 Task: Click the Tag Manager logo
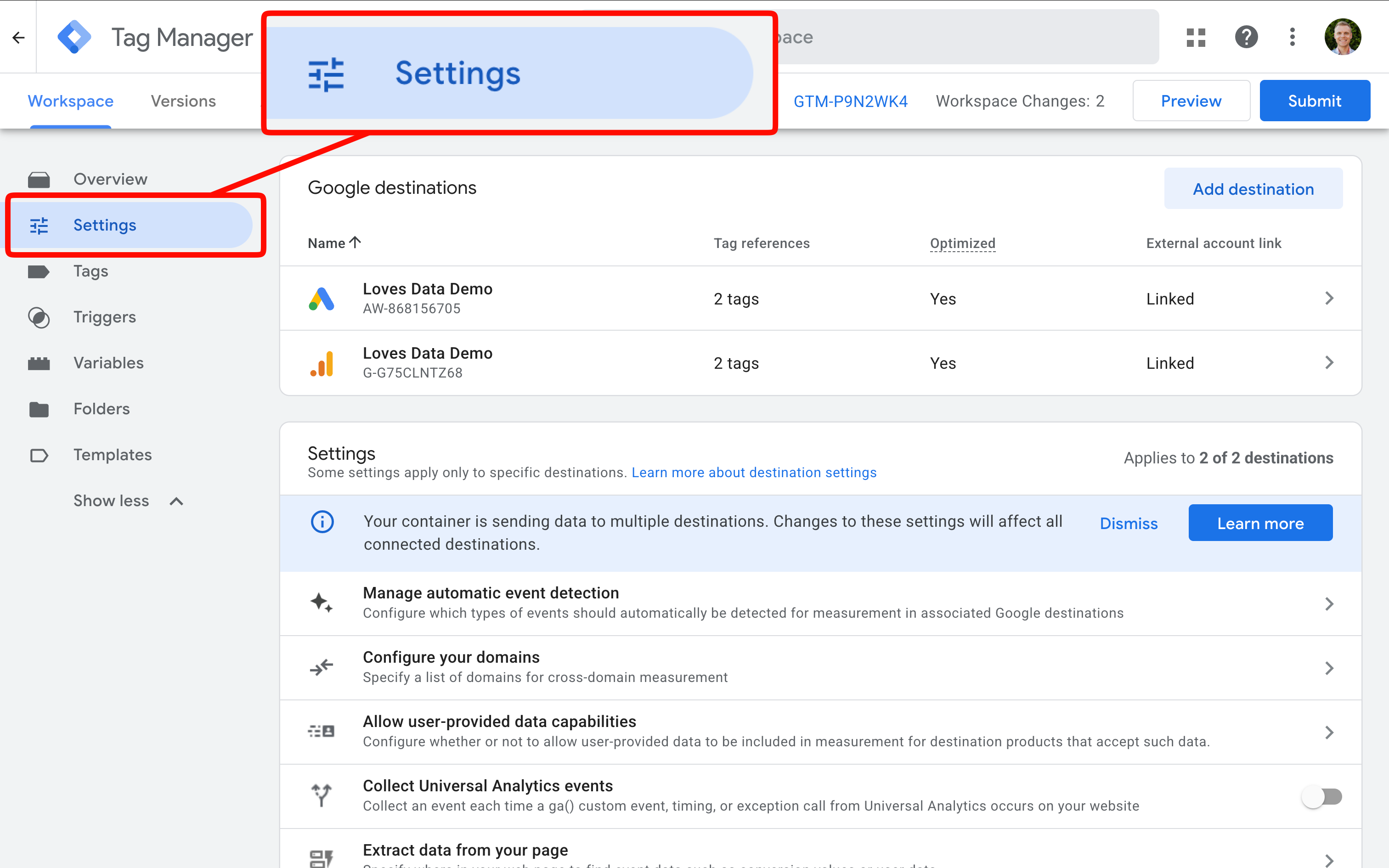(x=74, y=37)
